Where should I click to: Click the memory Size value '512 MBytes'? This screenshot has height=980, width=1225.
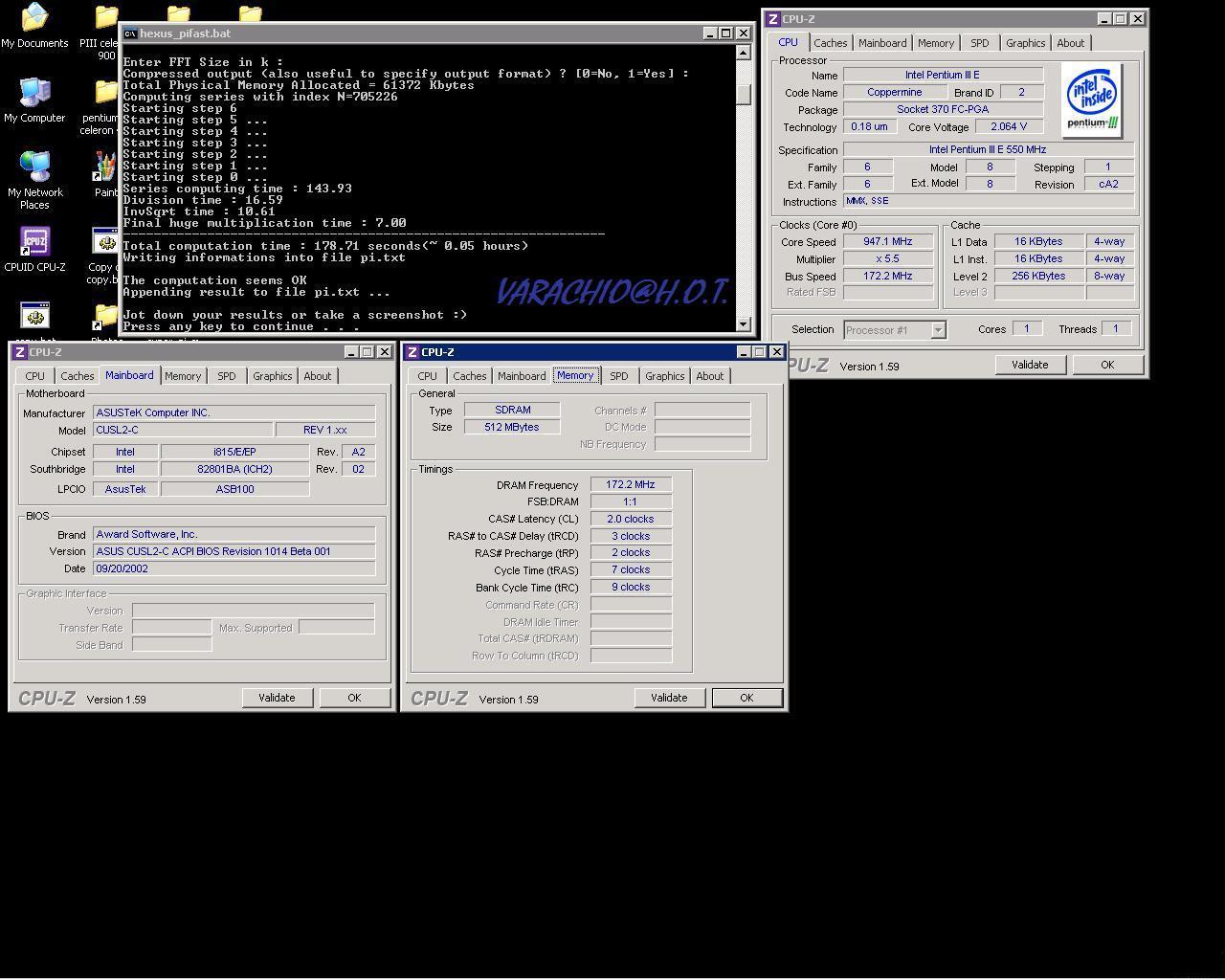pos(512,427)
